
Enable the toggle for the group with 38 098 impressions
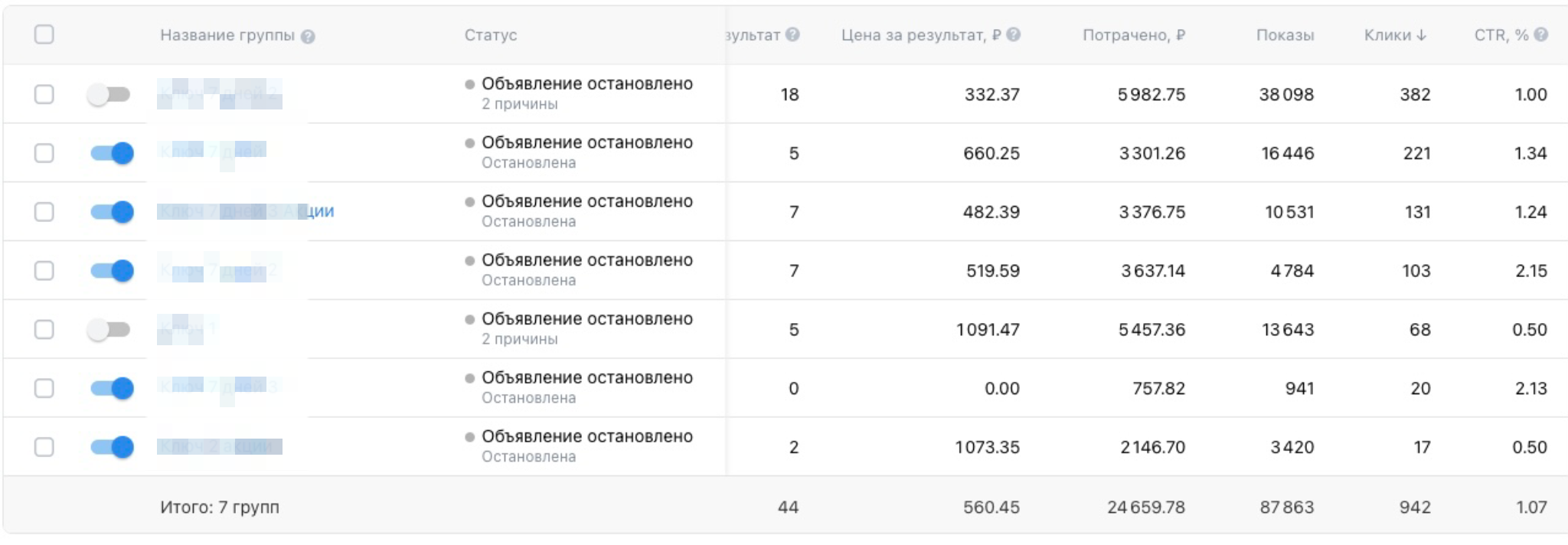pyautogui.click(x=109, y=94)
